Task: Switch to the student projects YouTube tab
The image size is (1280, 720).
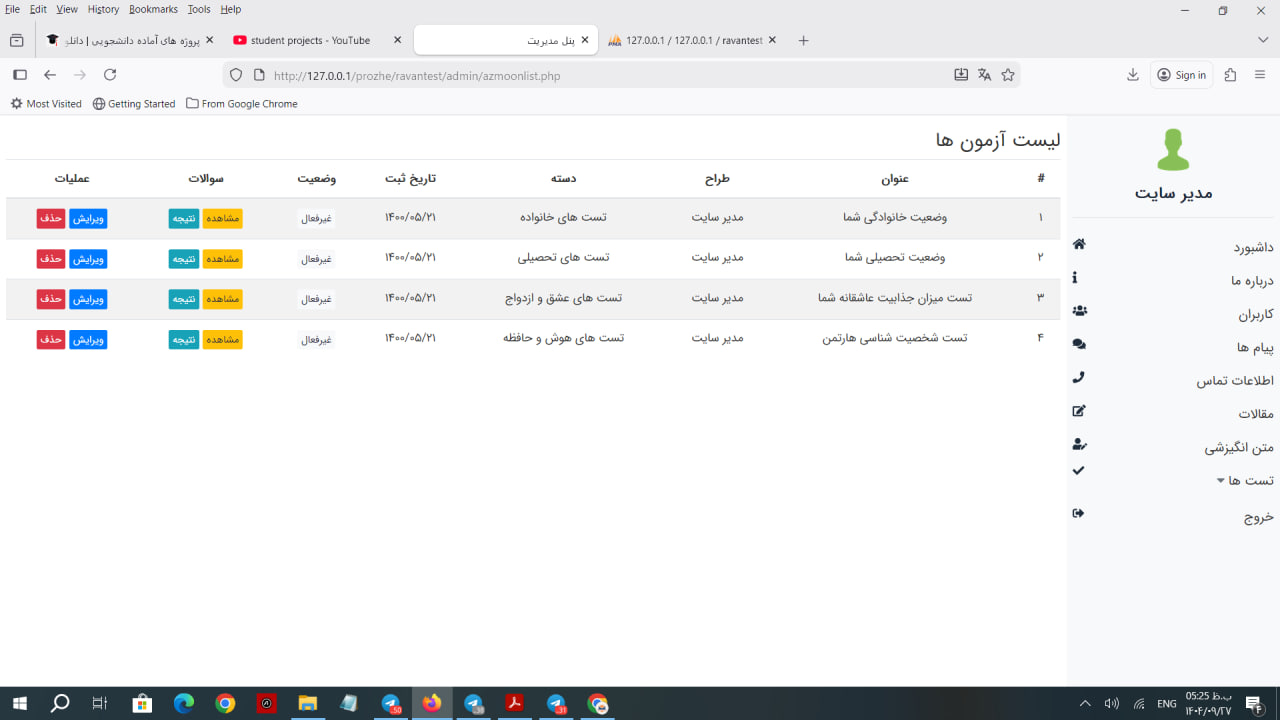Action: [x=310, y=41]
